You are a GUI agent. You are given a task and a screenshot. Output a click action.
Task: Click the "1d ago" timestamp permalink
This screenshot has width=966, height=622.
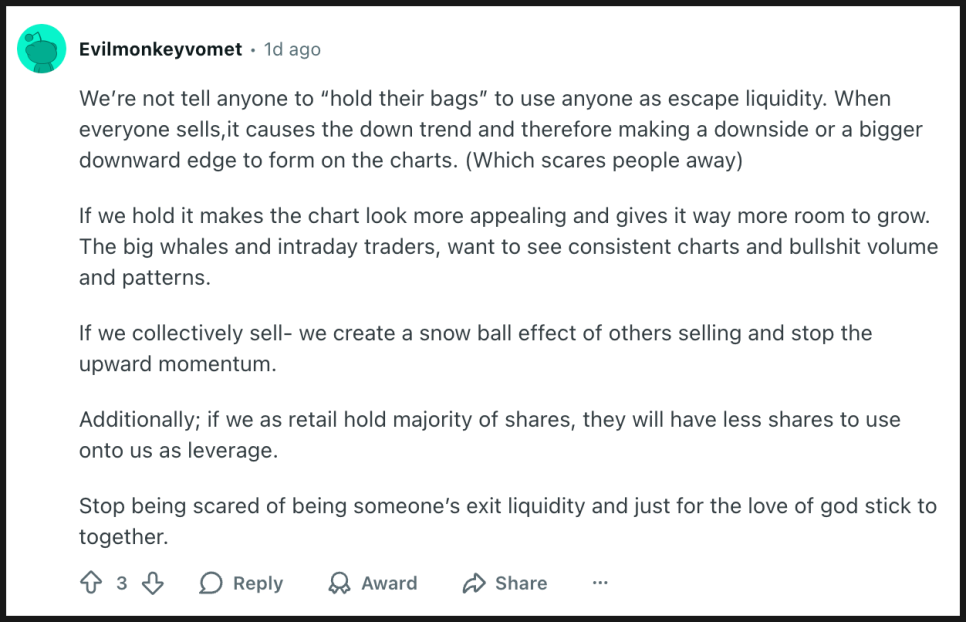tap(292, 49)
